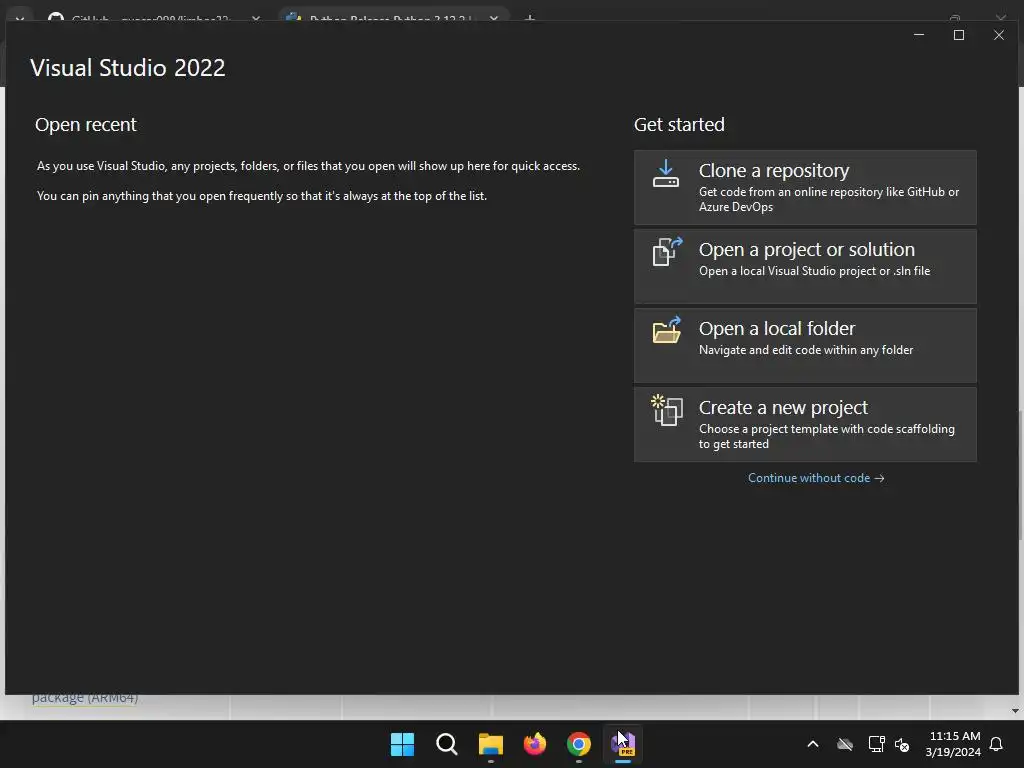
Task: Open the clock showing 11:15 AM
Action: [953, 744]
